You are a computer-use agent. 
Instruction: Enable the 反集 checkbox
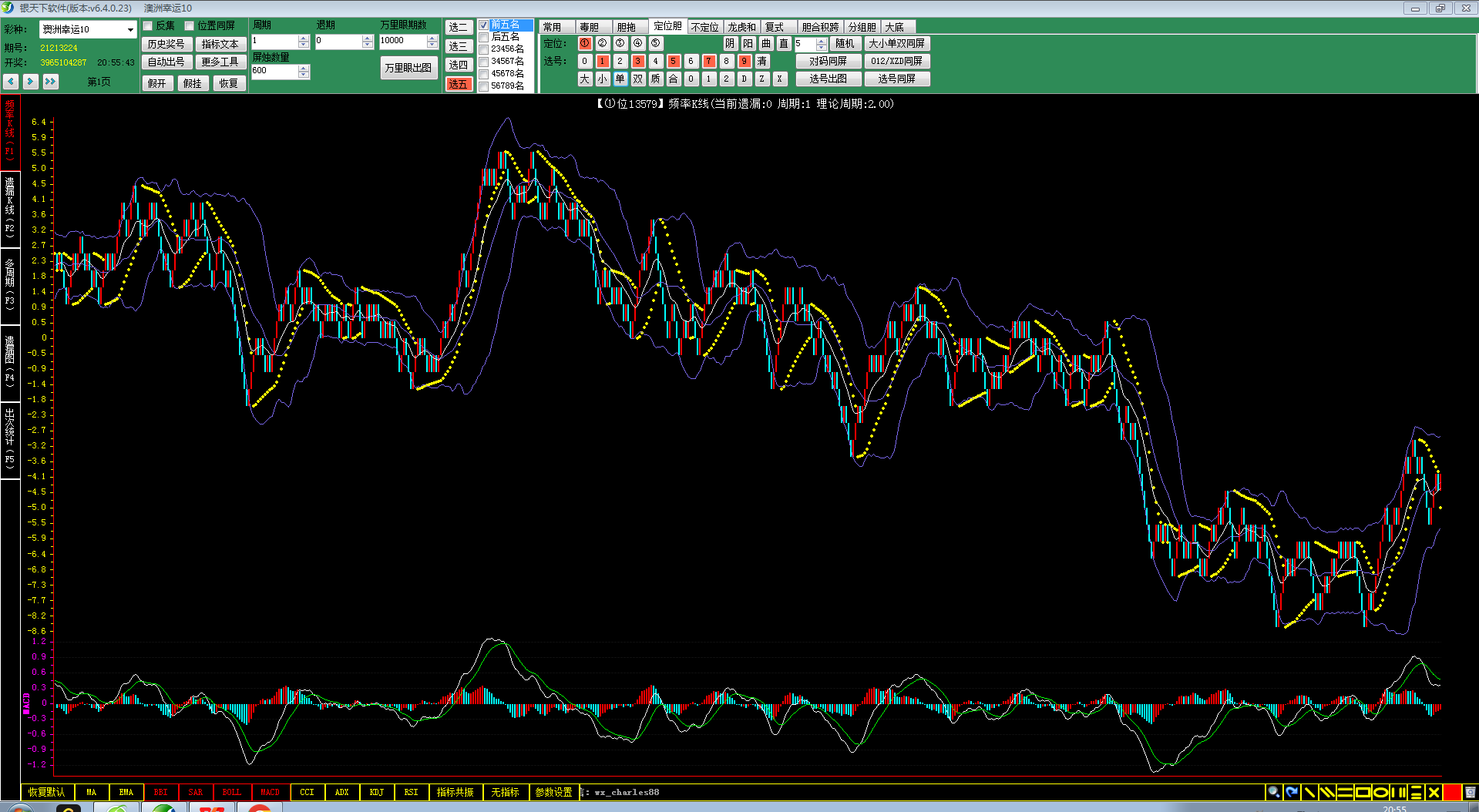point(148,26)
